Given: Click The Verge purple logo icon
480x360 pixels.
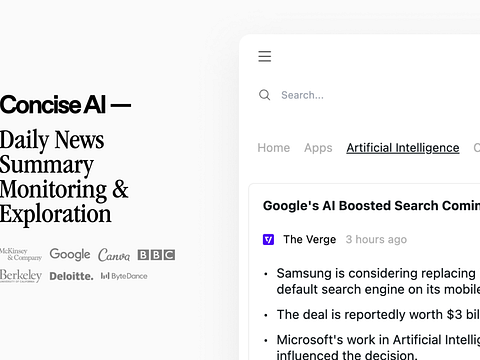Looking at the screenshot, I should [268, 239].
